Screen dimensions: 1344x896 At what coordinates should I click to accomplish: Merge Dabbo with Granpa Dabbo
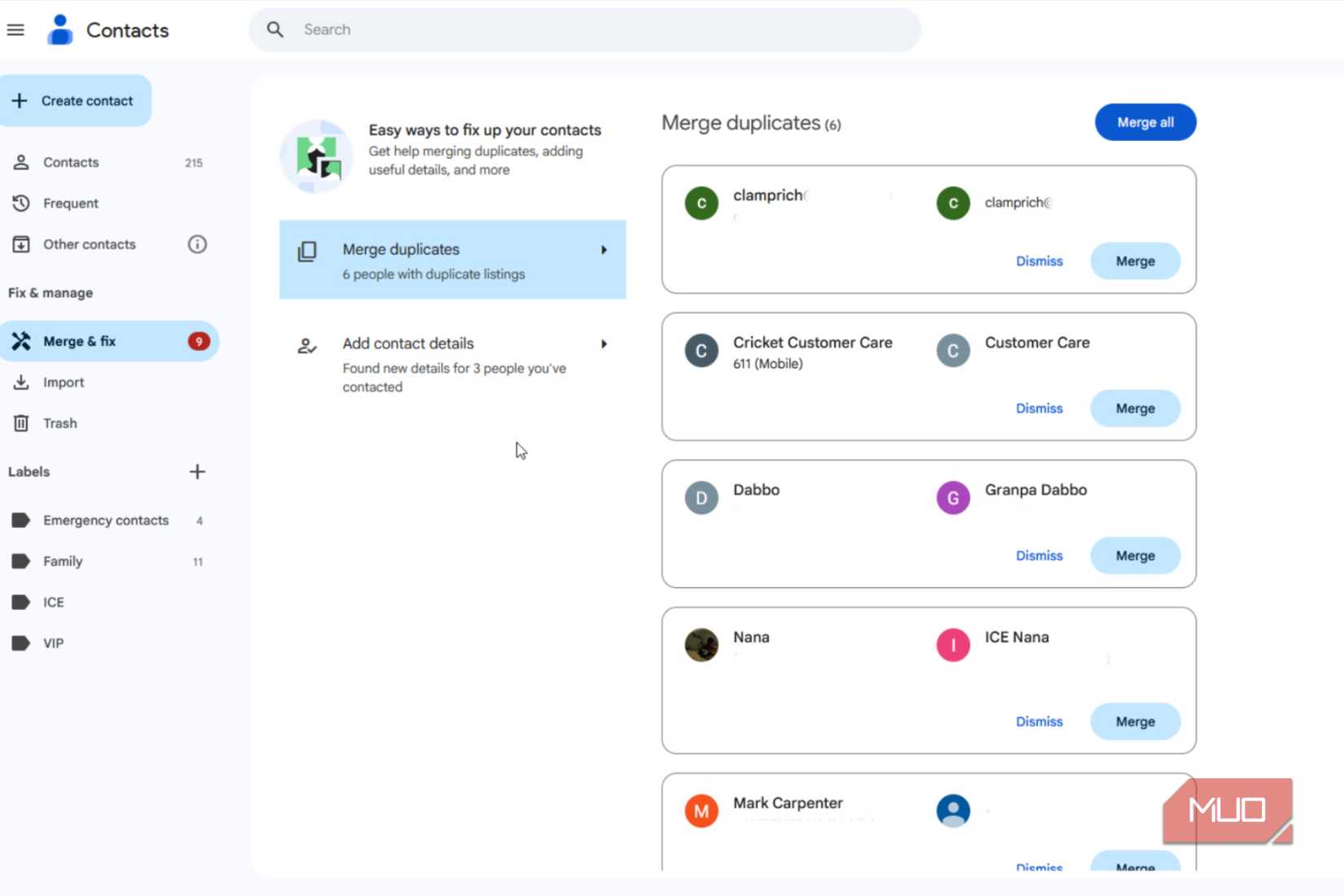point(1135,556)
